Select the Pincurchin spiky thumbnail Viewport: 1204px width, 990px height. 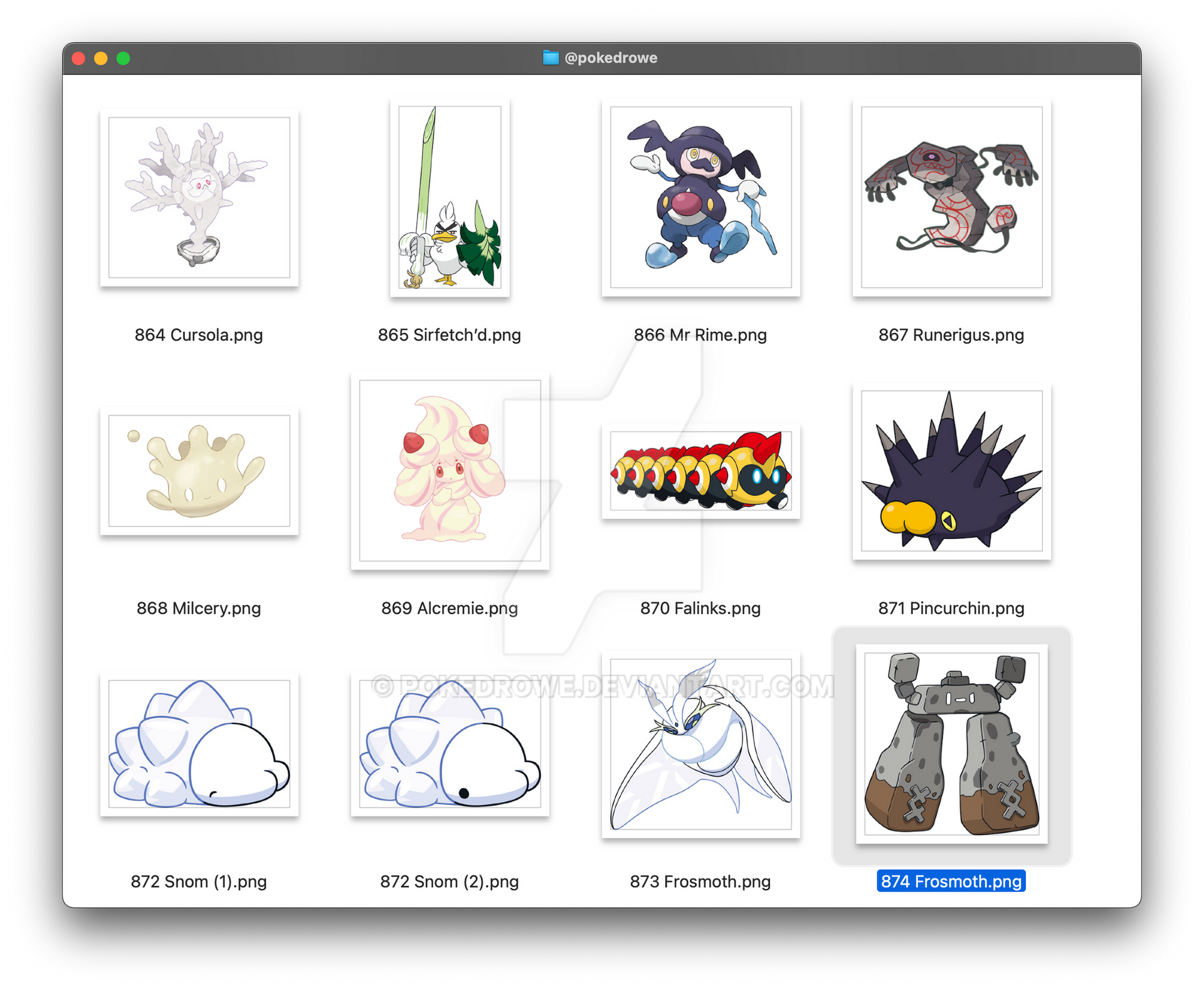point(951,471)
